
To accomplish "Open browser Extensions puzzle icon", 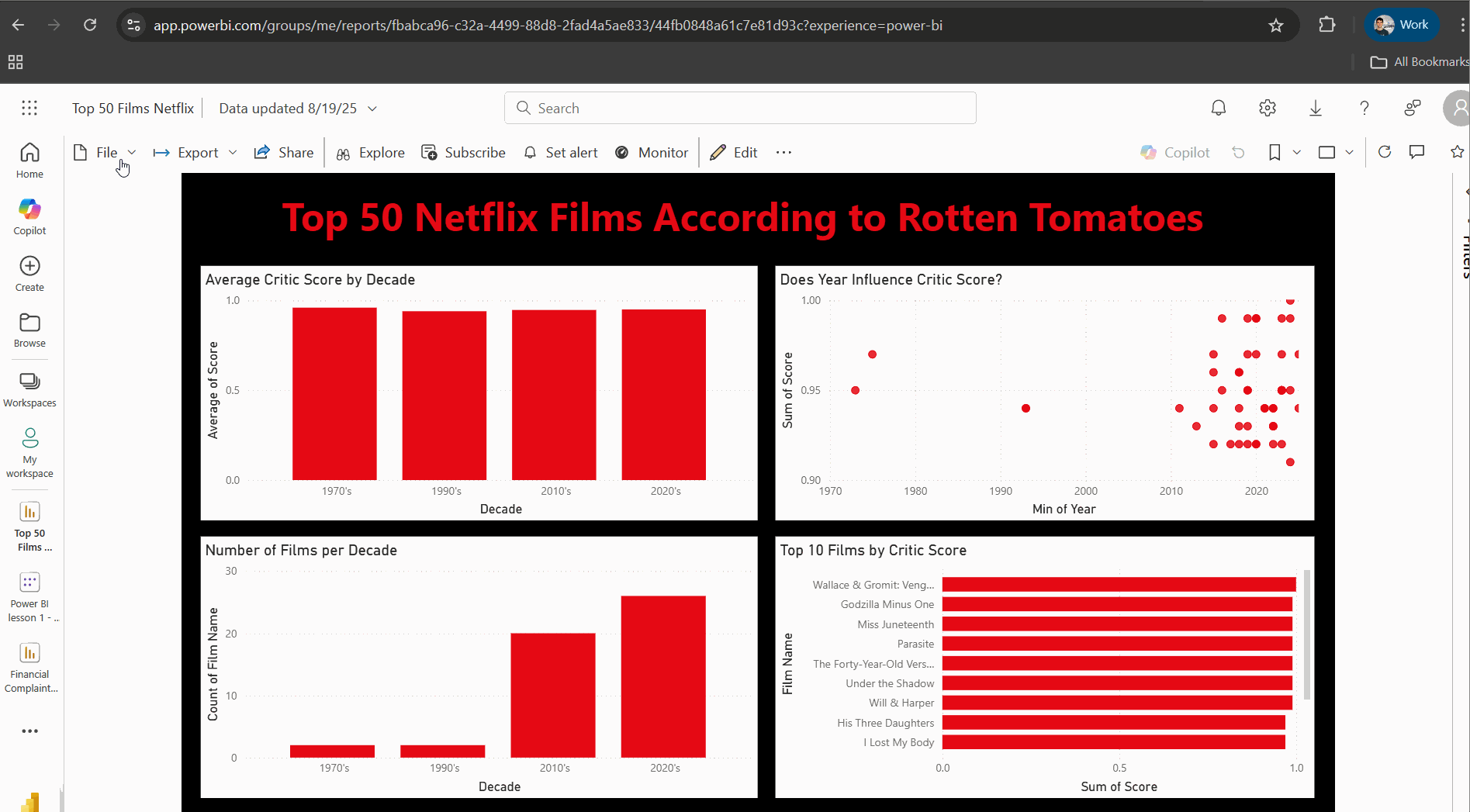I will (x=1327, y=25).
